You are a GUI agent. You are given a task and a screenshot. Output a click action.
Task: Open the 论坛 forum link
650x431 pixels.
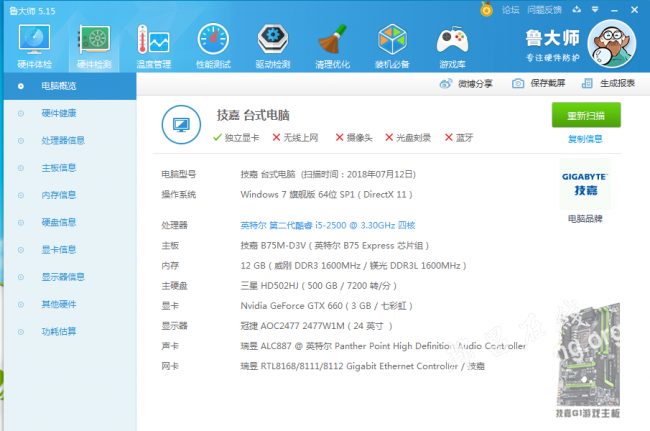coord(511,10)
